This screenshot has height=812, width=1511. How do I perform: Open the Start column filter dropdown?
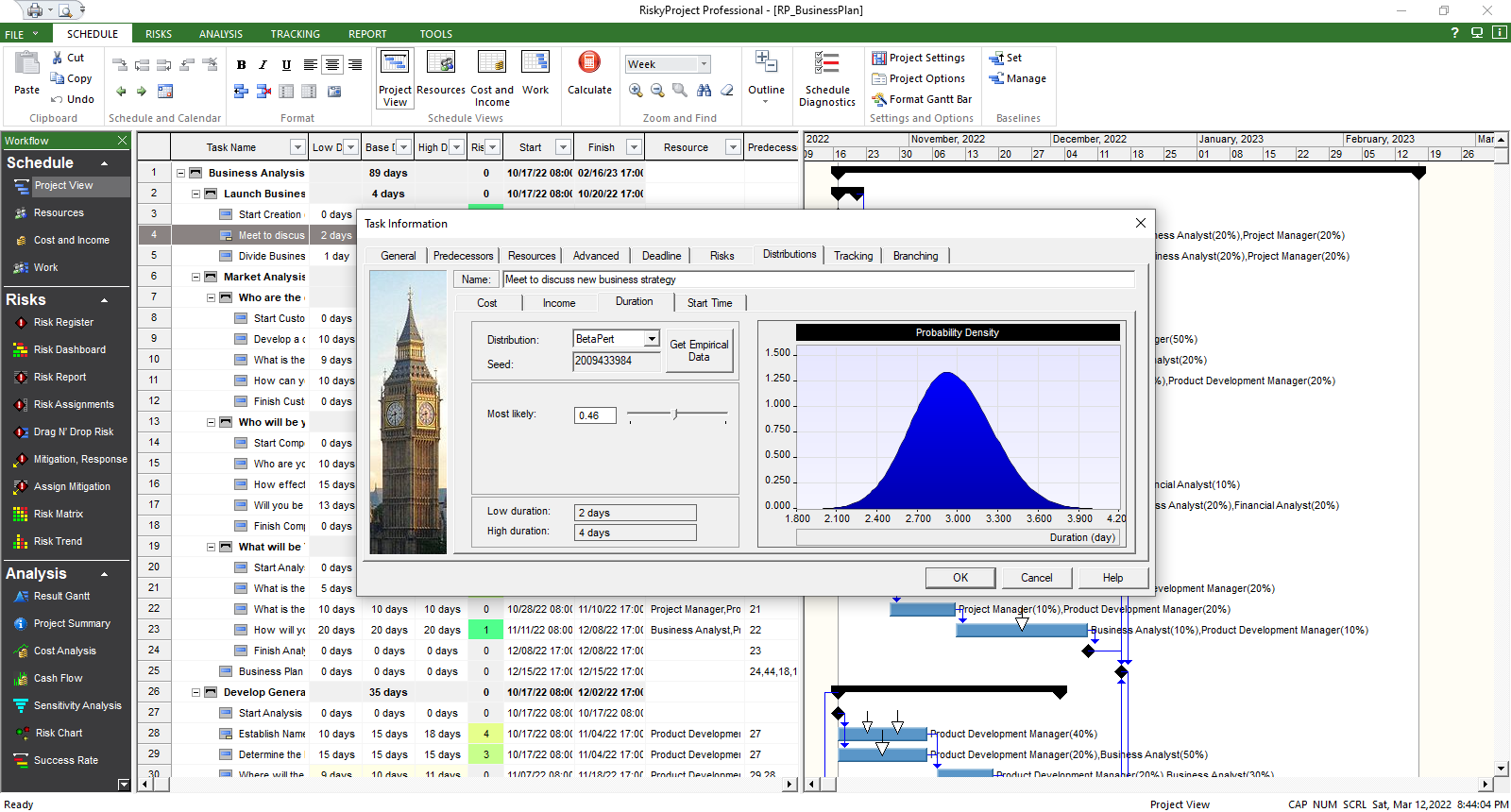tap(563, 147)
